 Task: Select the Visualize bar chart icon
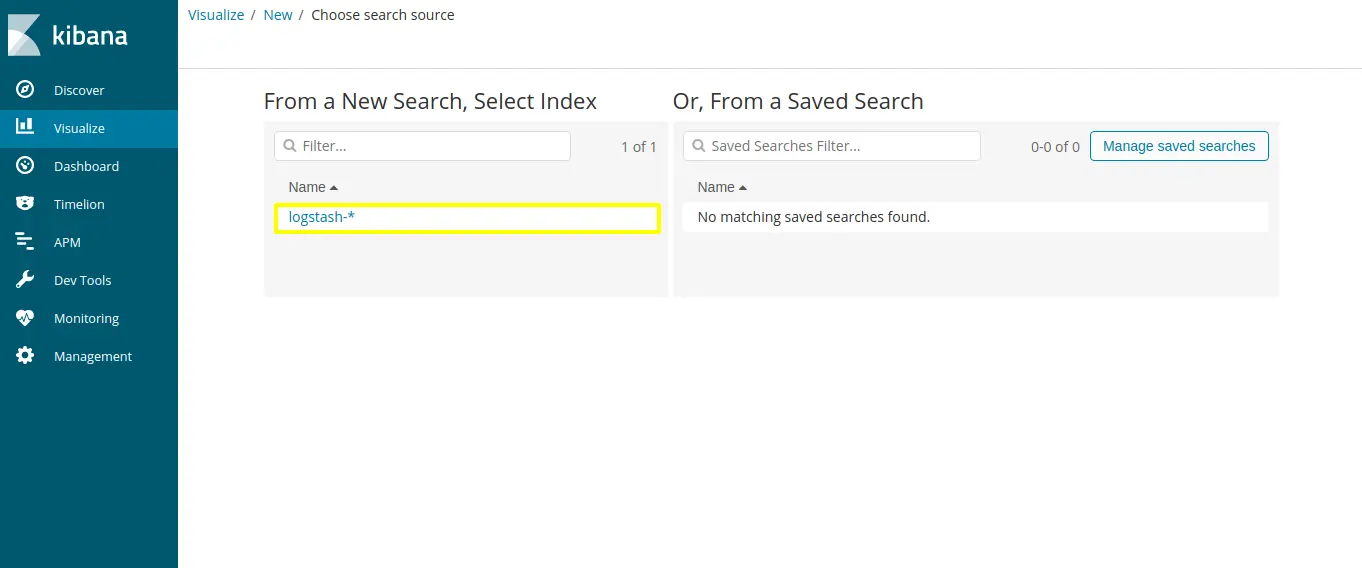coord(25,128)
